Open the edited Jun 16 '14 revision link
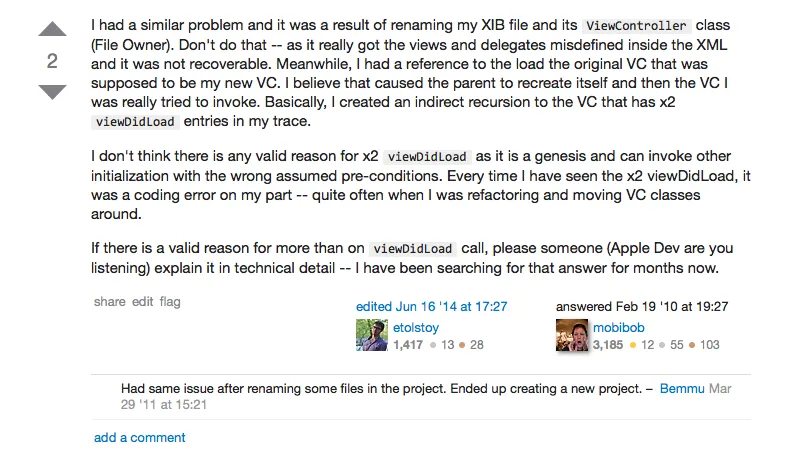This screenshot has width=803, height=460. [x=432, y=307]
